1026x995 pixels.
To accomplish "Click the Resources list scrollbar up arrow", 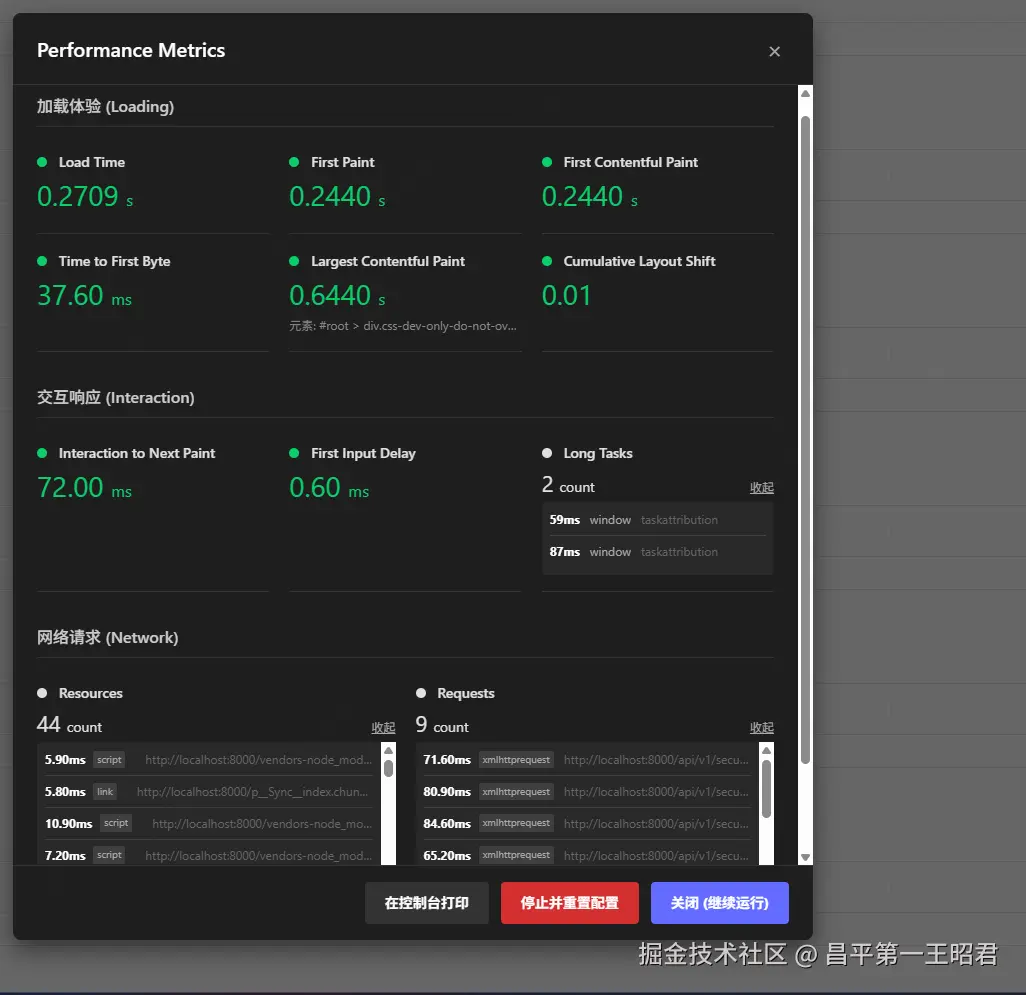I will click(x=388, y=750).
